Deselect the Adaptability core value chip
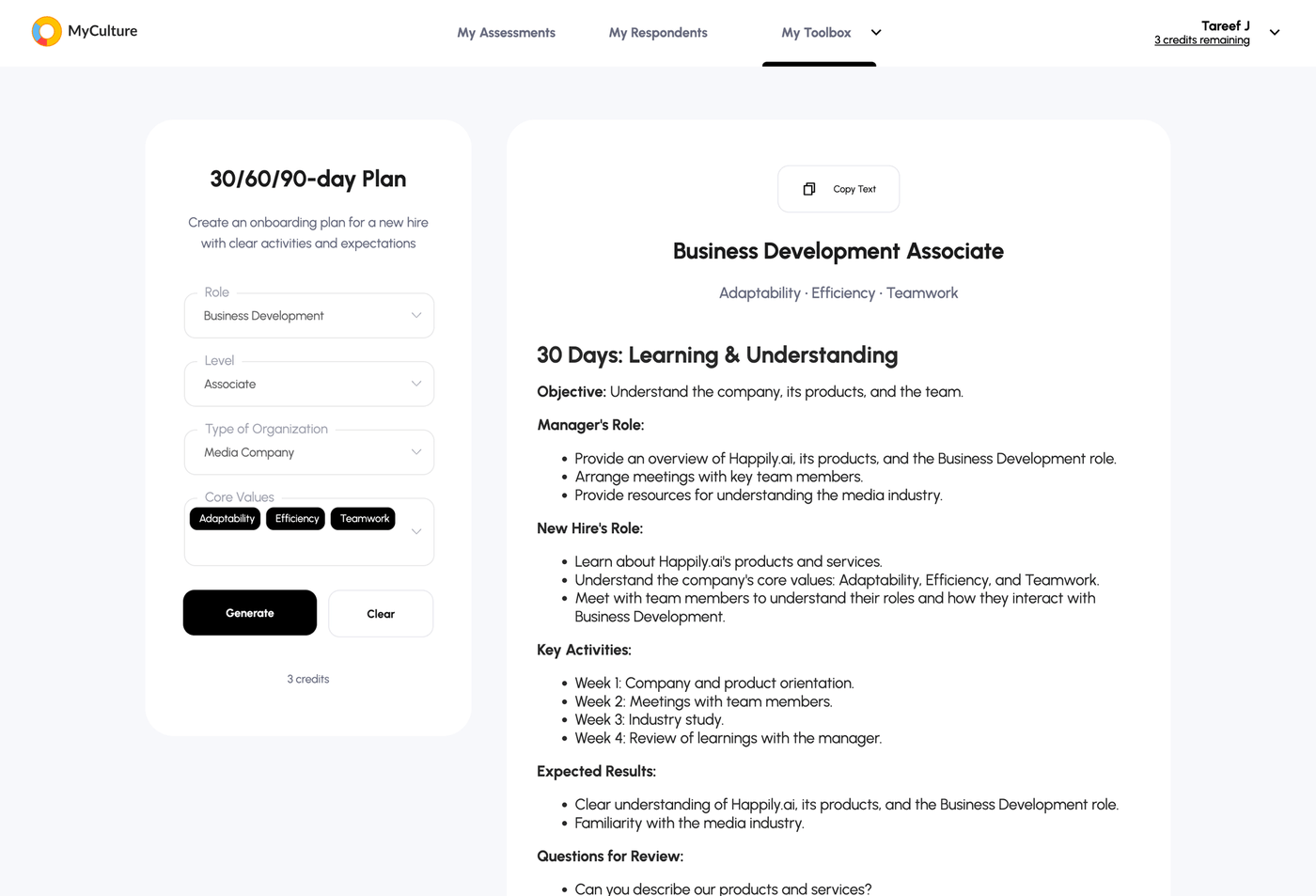 pos(225,518)
